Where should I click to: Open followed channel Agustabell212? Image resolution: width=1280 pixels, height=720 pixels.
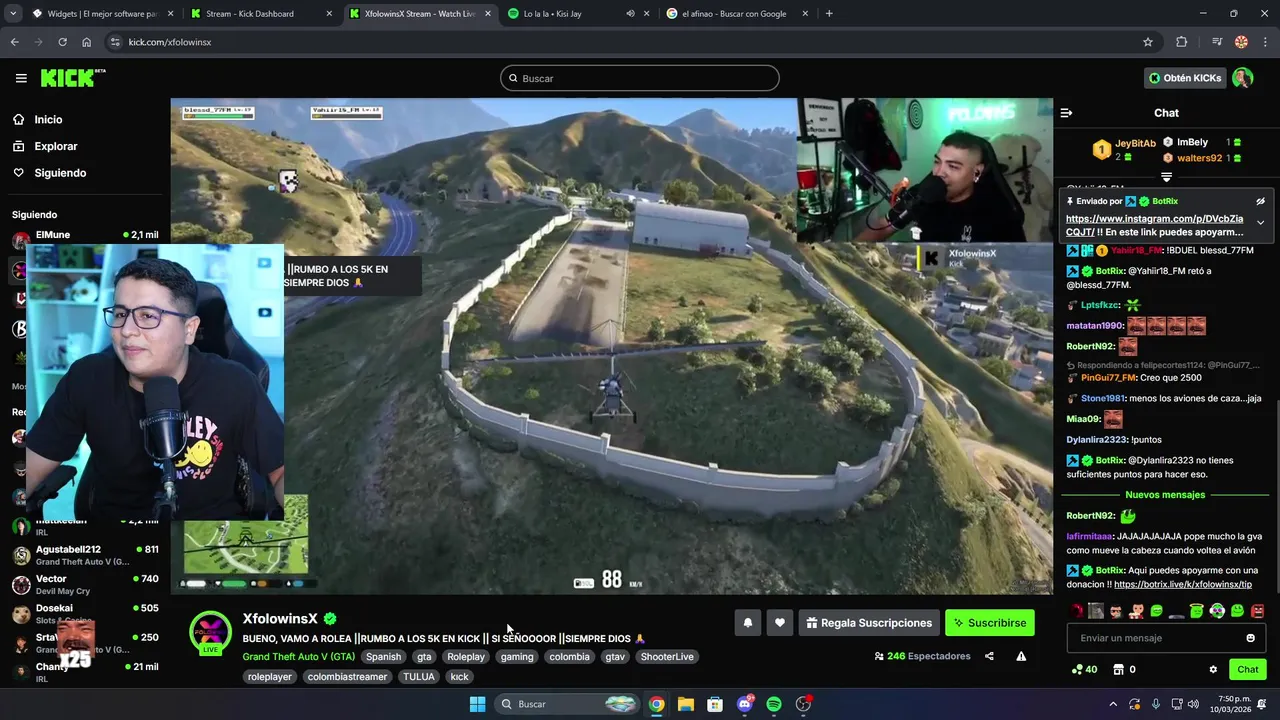pyautogui.click(x=85, y=555)
